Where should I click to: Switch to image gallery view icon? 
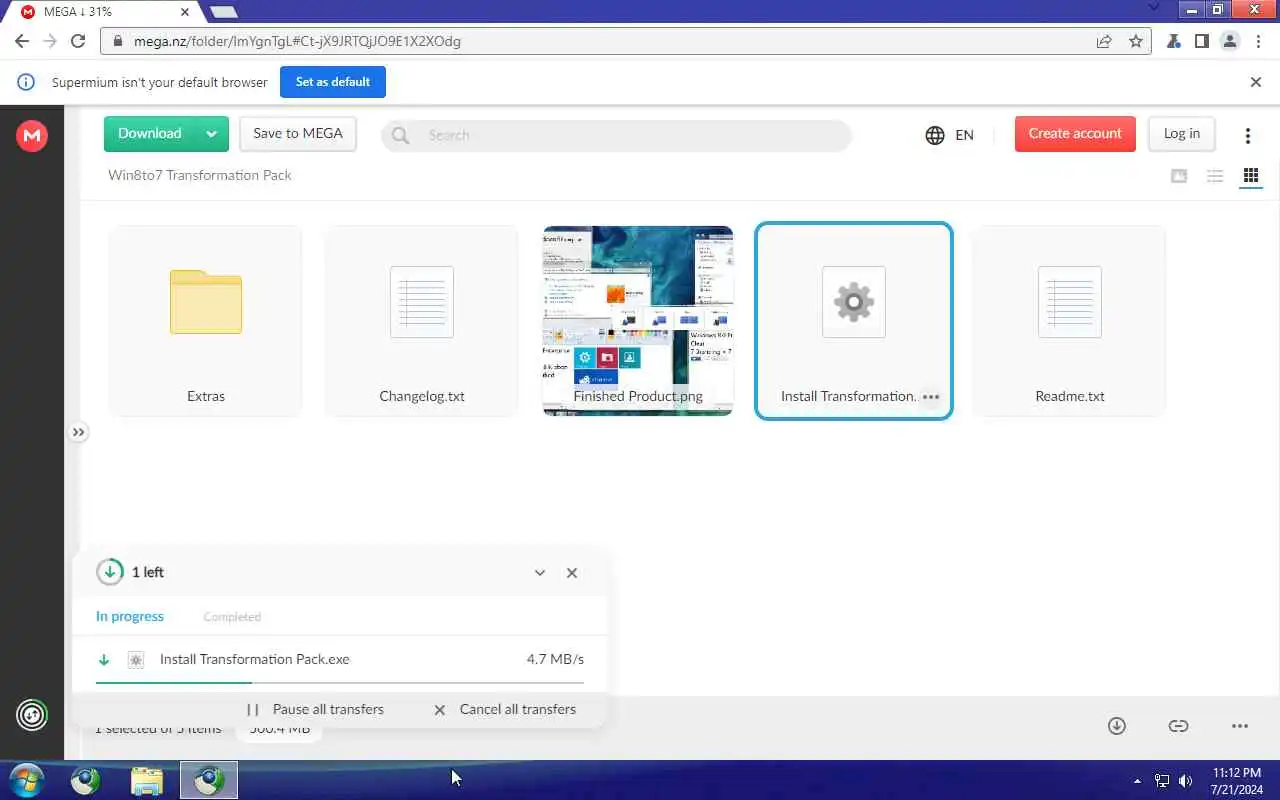1179,176
